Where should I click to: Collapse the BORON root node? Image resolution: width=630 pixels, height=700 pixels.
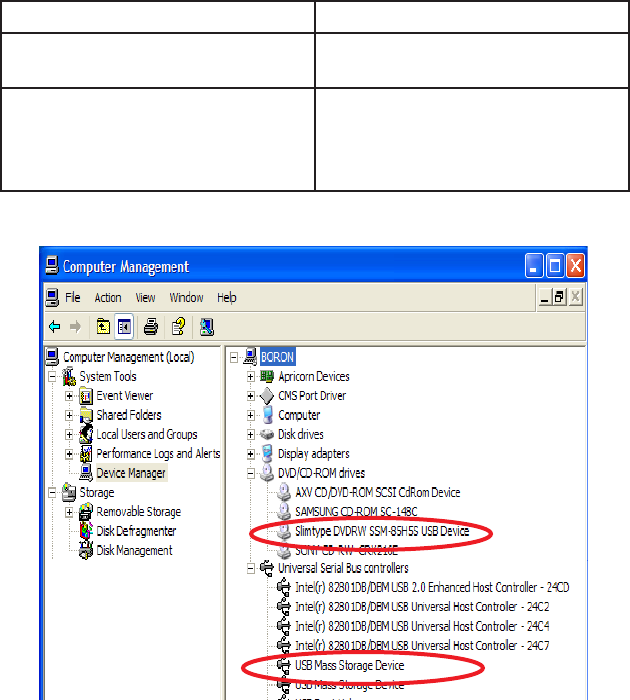(234, 357)
